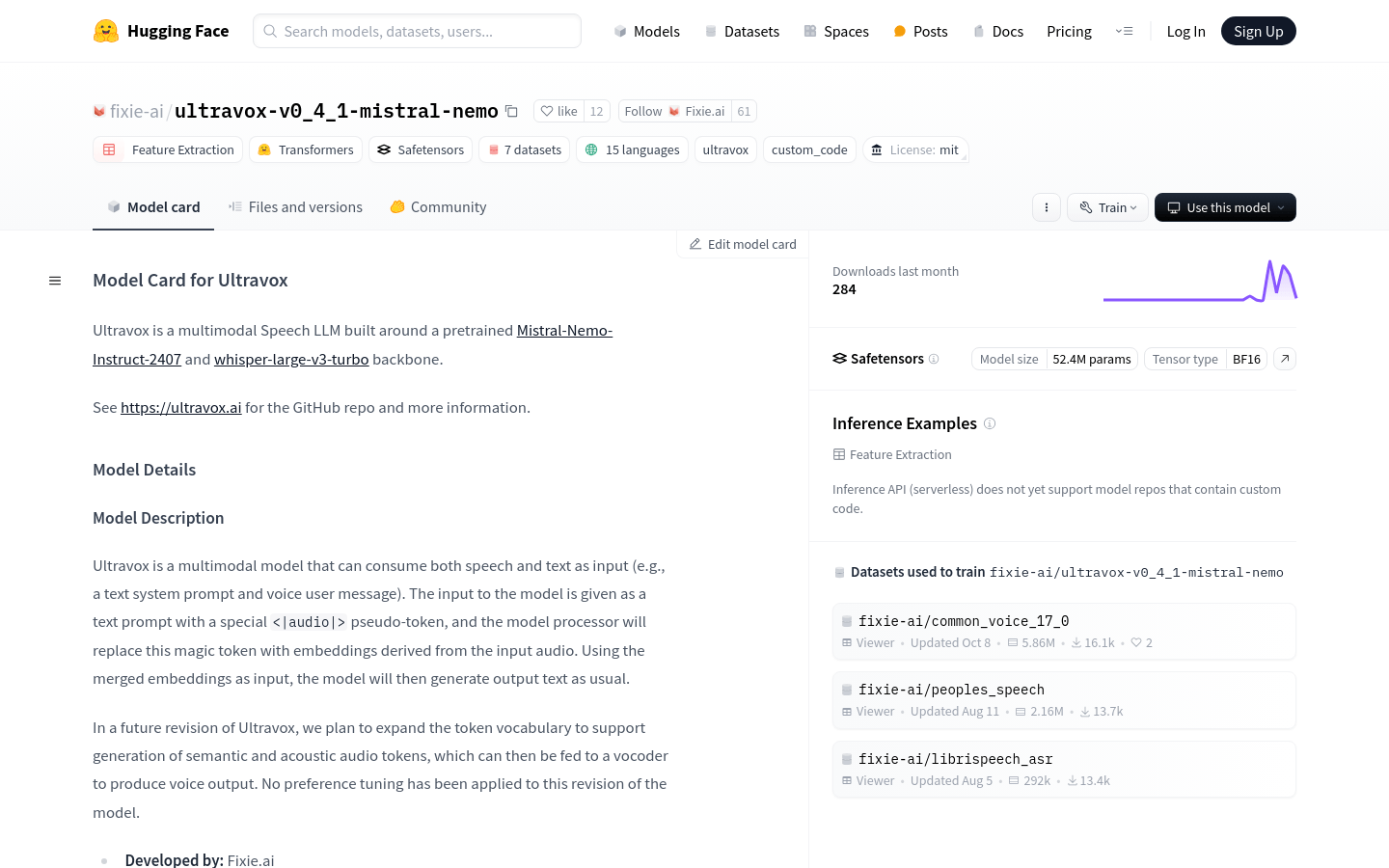This screenshot has width=1389, height=868.
Task: Open the fixie-ai organization link
Action: (136, 111)
